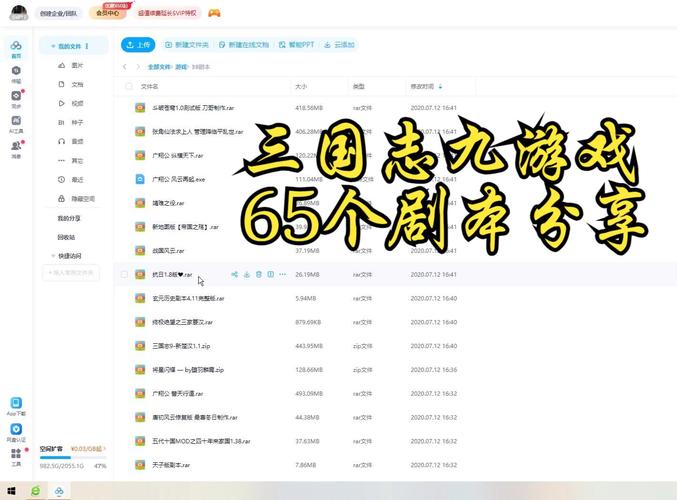Click the blue 上传 upload button
The height and width of the screenshot is (500, 677).
[x=138, y=44]
